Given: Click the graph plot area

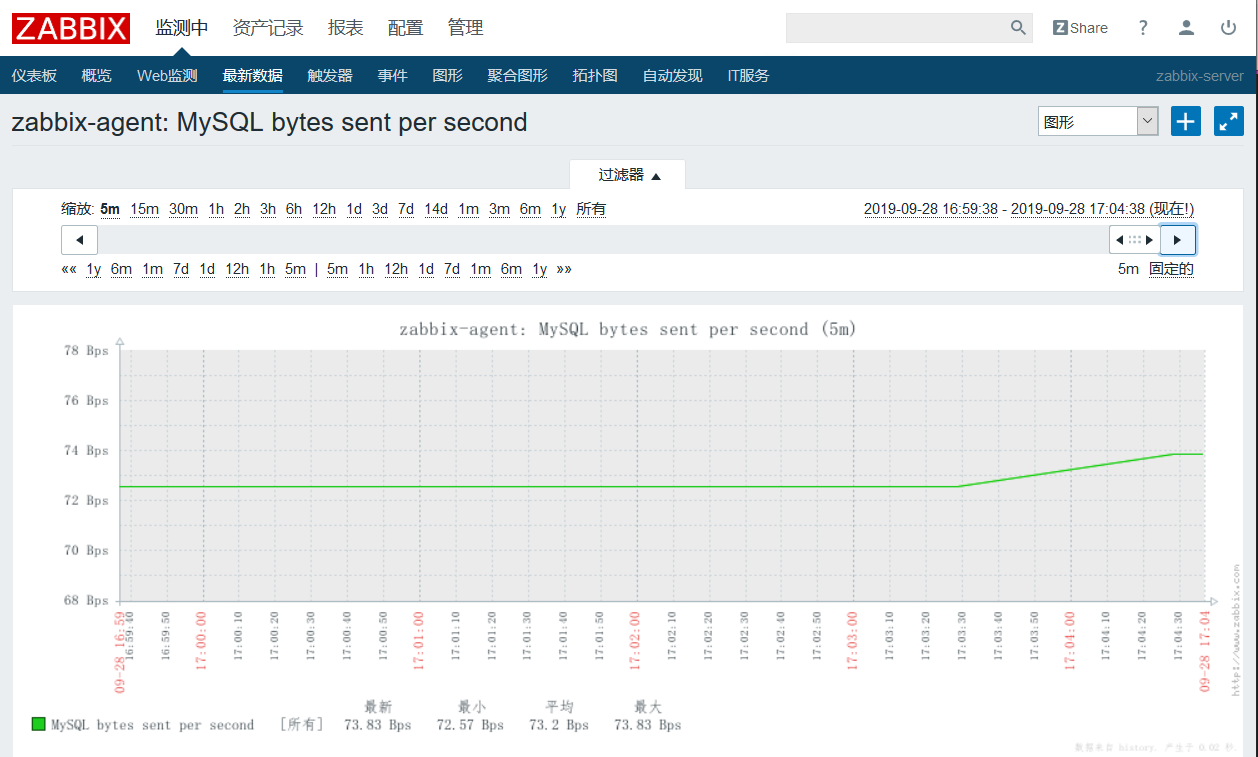Looking at the screenshot, I should pyautogui.click(x=662, y=475).
